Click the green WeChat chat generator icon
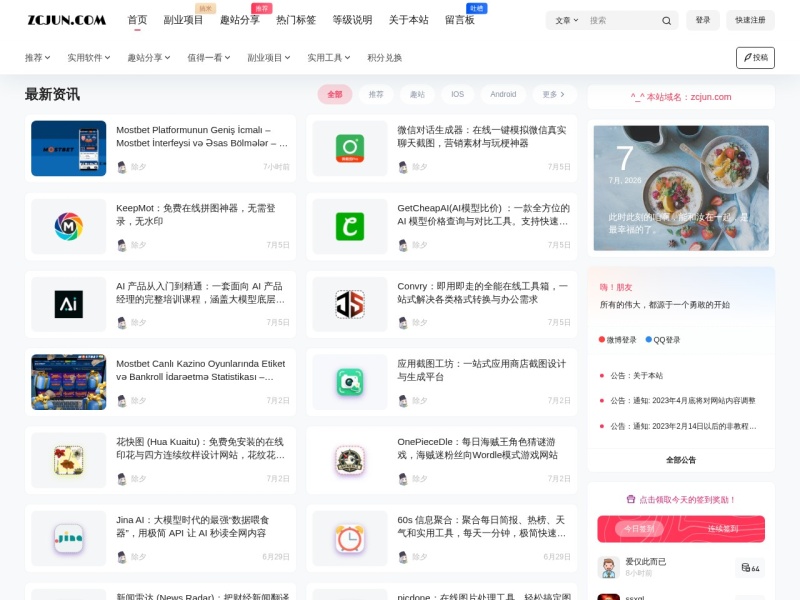 click(x=350, y=148)
